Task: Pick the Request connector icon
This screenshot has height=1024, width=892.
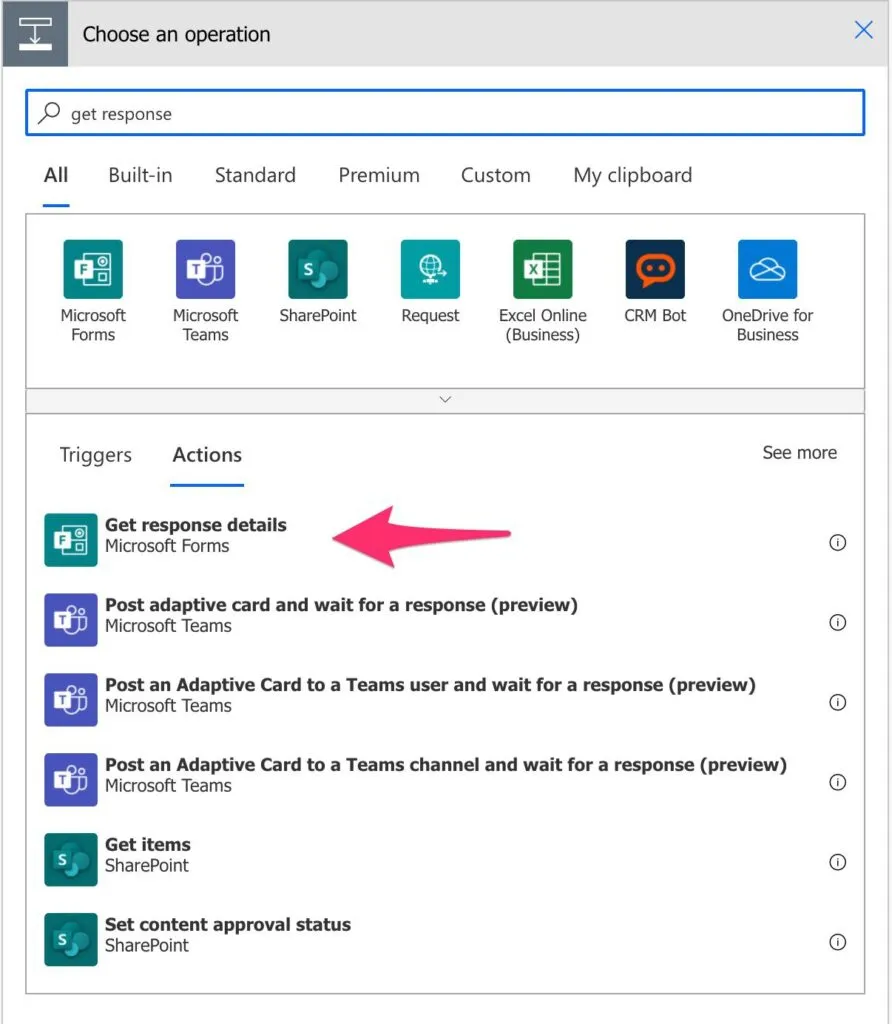Action: pyautogui.click(x=430, y=269)
